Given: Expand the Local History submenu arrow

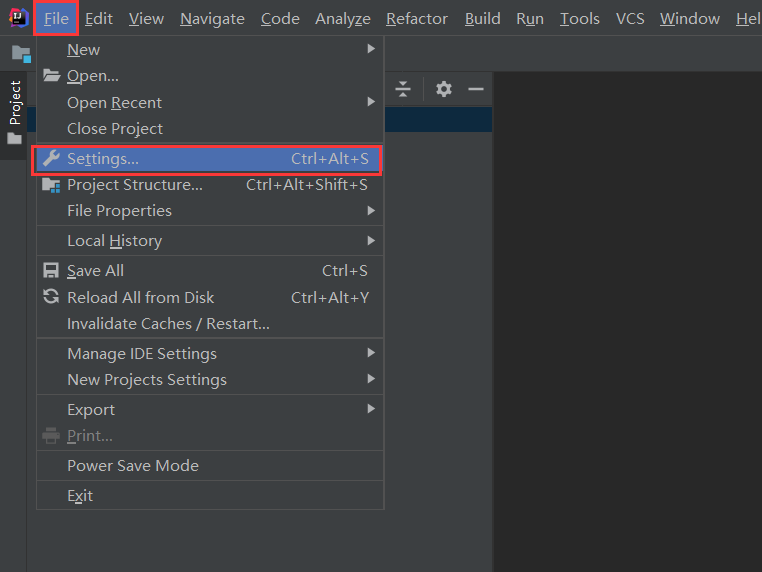Looking at the screenshot, I should coord(371,241).
